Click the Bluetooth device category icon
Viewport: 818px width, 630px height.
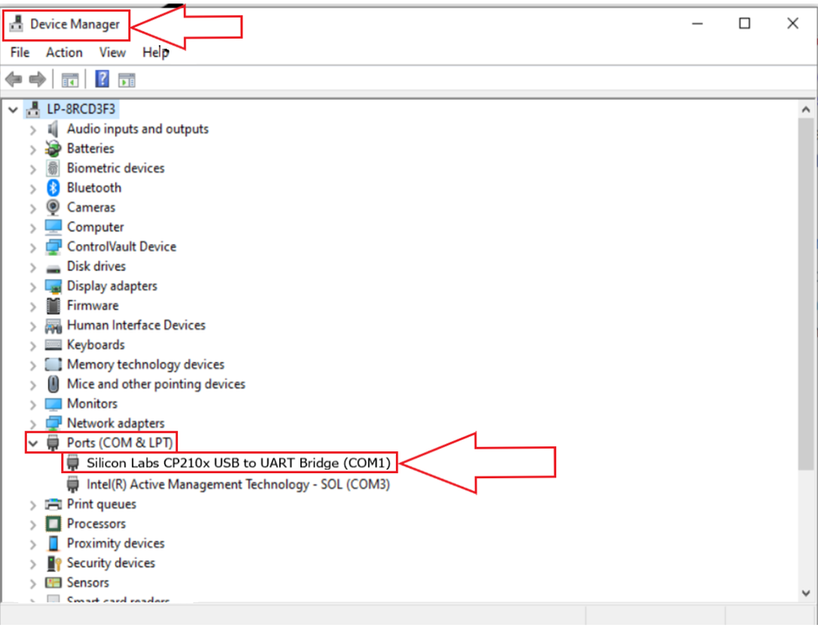54,188
